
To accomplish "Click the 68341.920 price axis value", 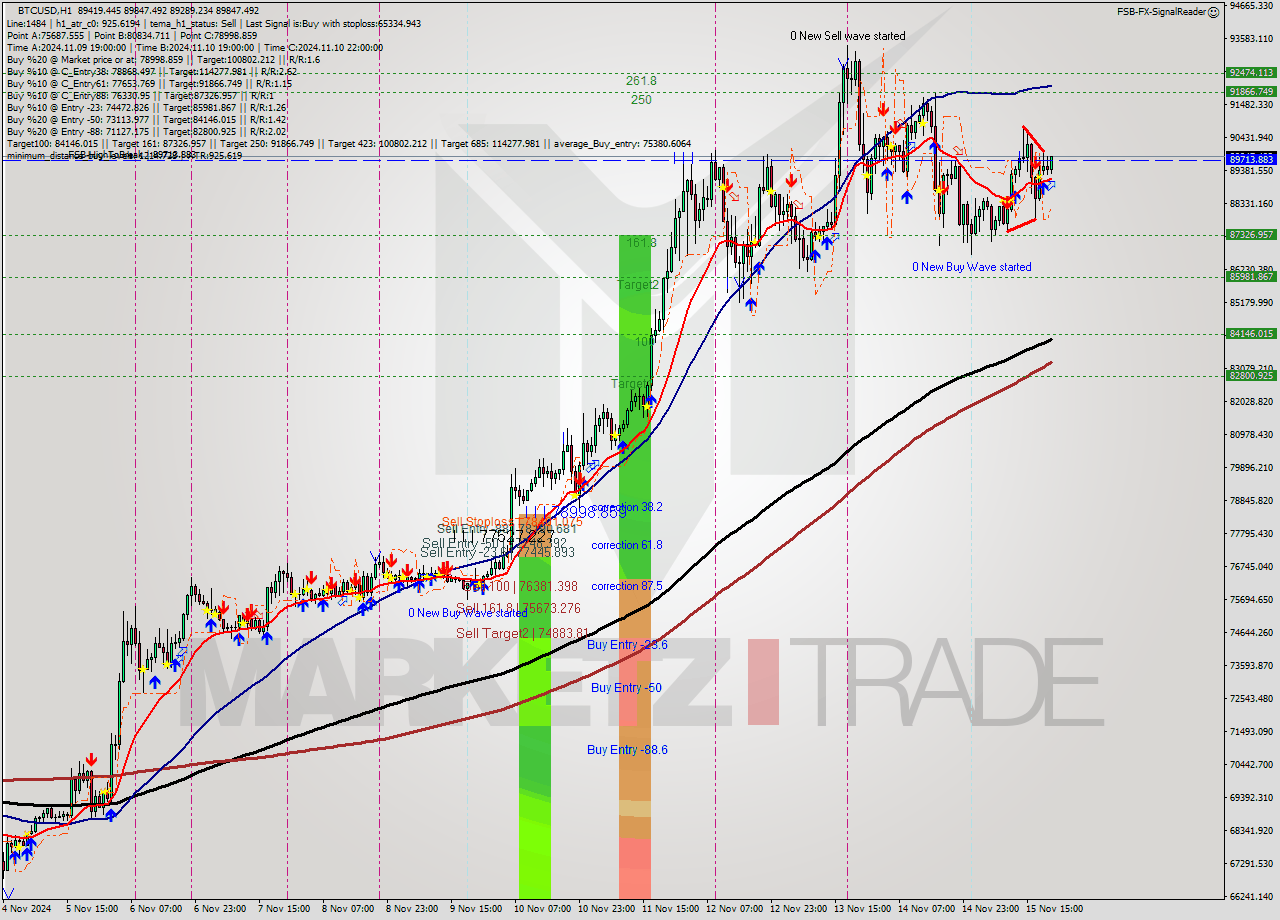I will coord(1251,830).
